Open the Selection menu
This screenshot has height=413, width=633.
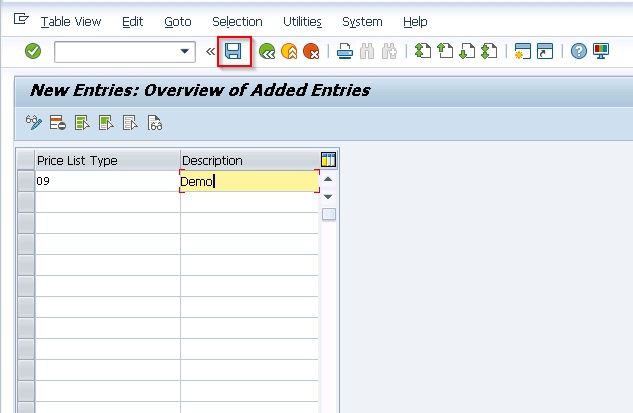[237, 22]
